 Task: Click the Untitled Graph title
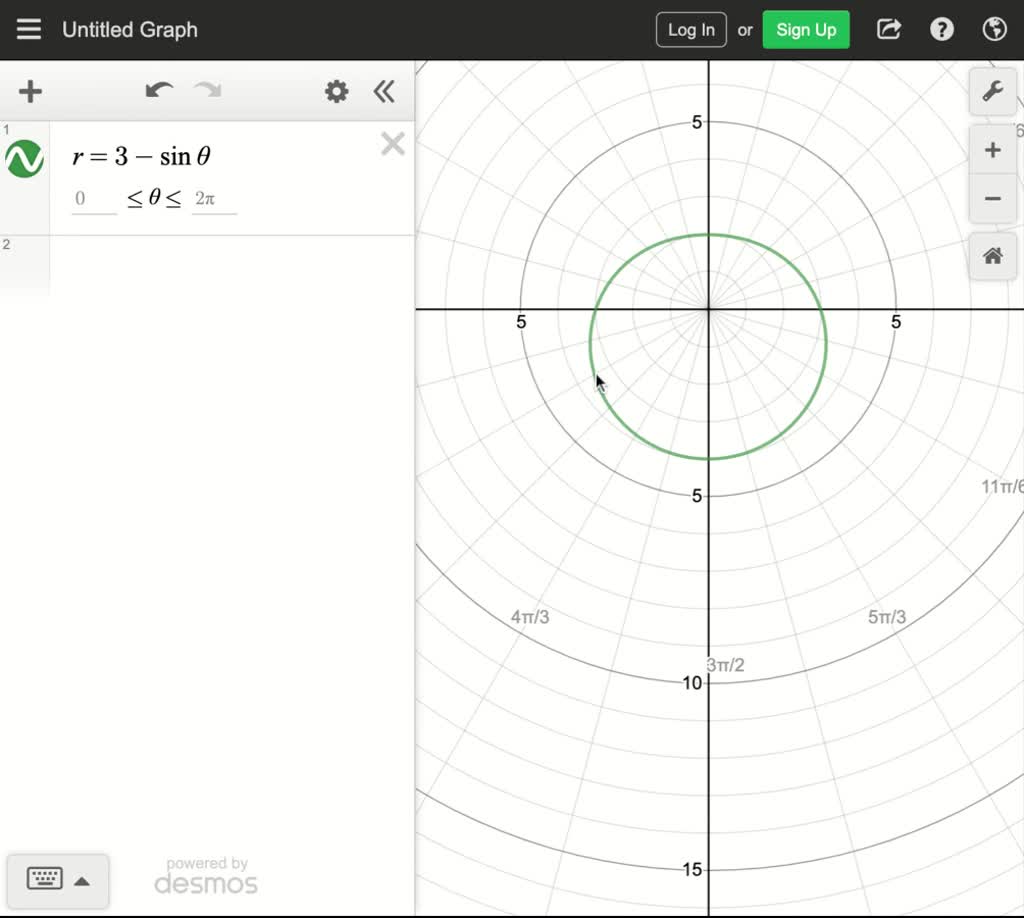click(129, 30)
